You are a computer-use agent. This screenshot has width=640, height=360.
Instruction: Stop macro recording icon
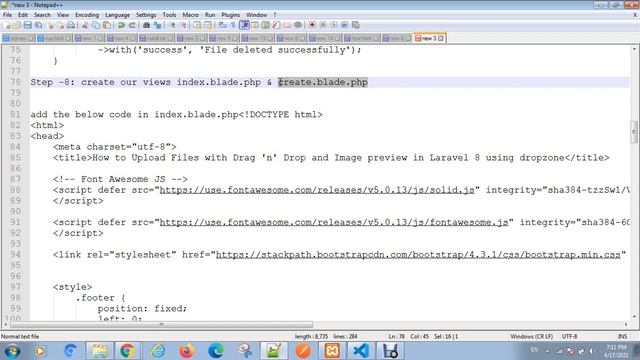323,25
